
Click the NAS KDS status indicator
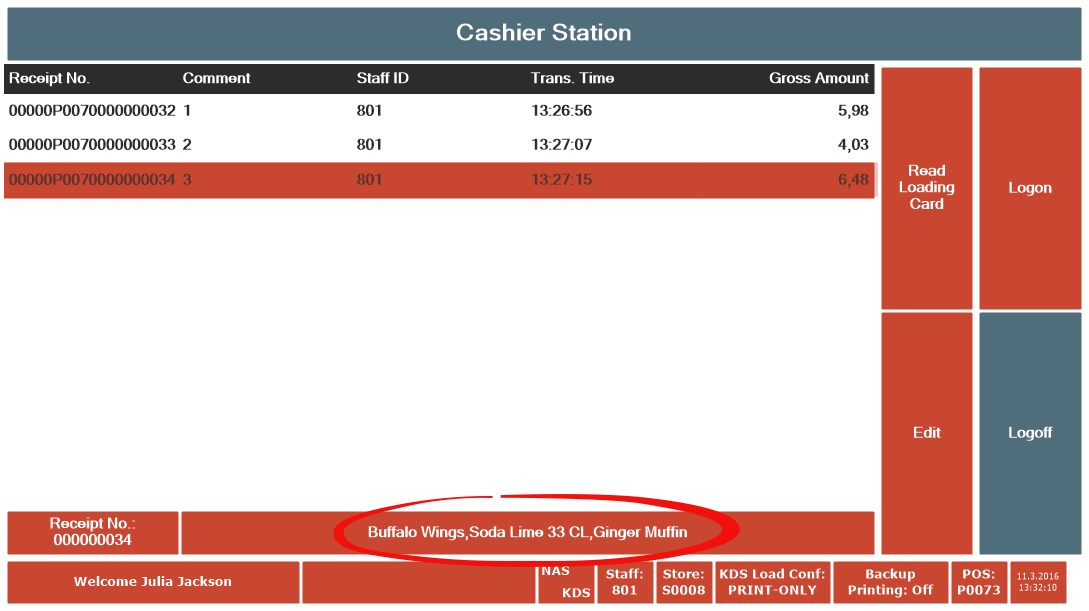(566, 583)
